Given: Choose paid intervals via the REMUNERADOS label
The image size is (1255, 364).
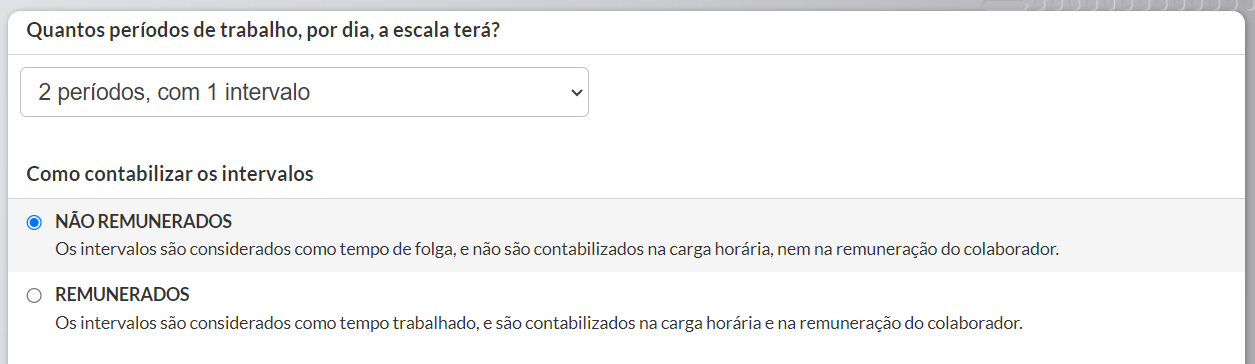Looking at the screenshot, I should 122,295.
